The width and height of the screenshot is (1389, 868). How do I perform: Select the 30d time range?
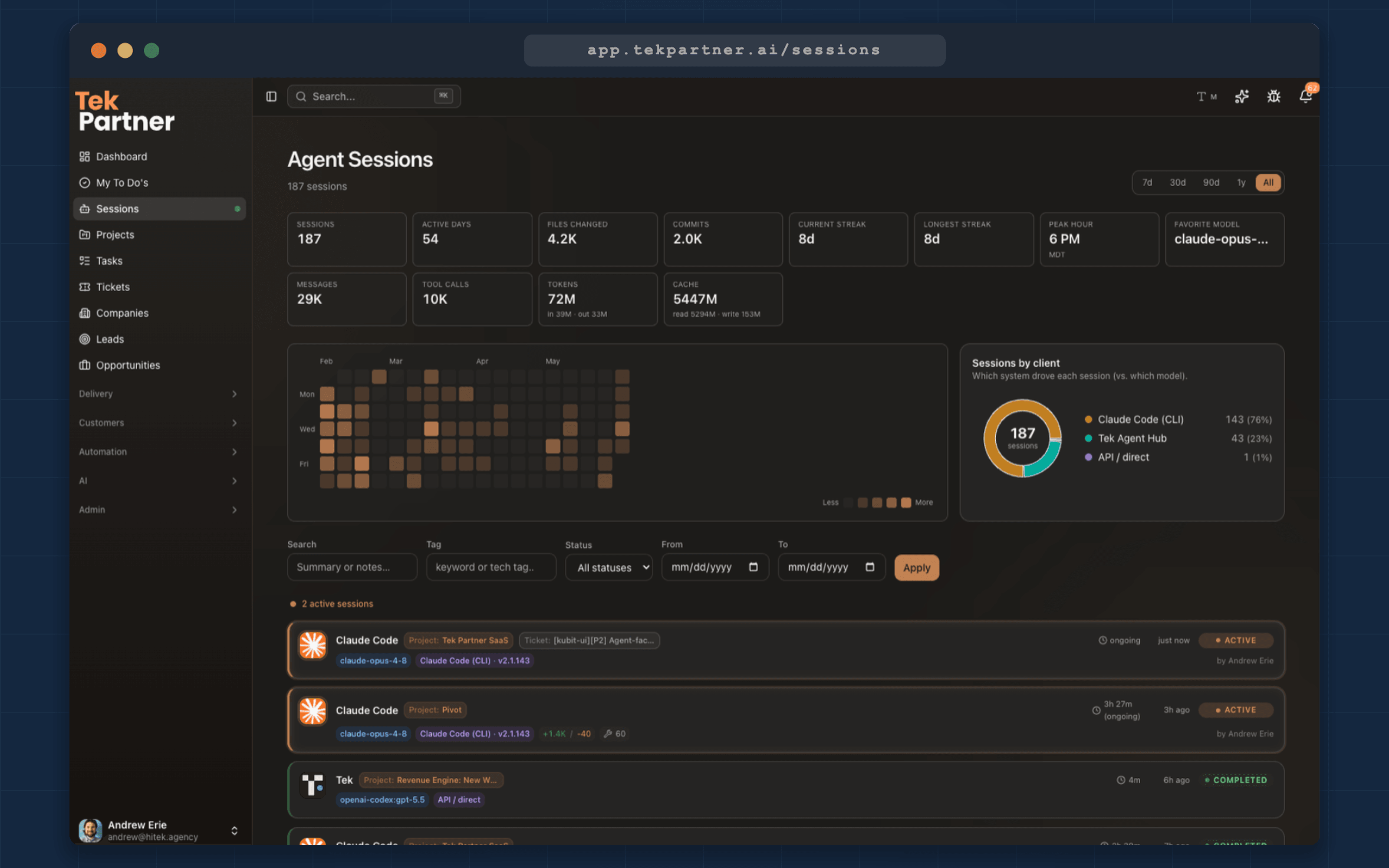coord(1178,183)
